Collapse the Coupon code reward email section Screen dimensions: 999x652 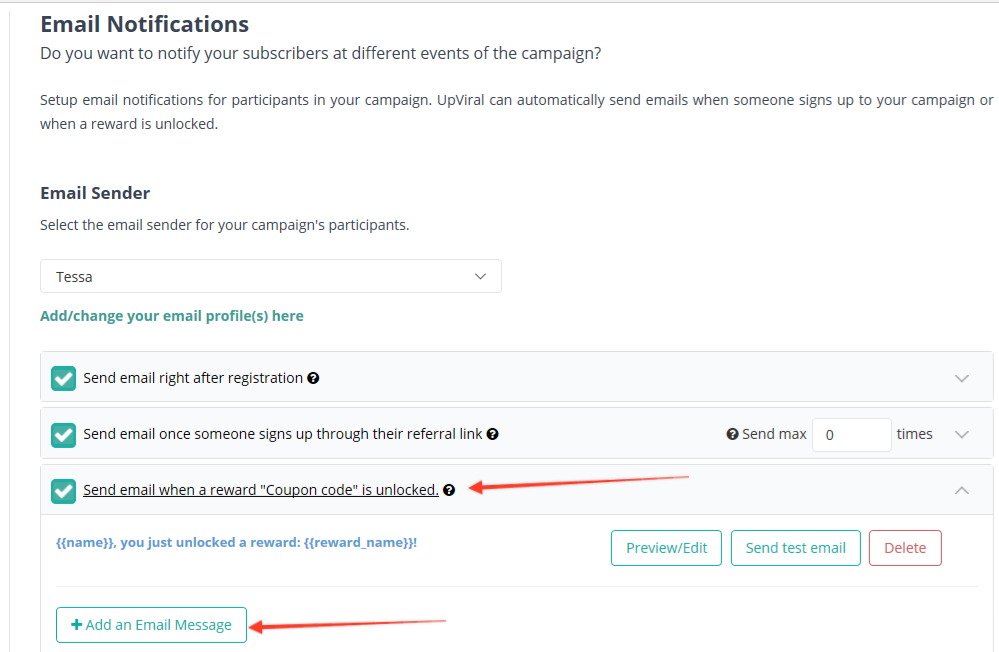[962, 490]
